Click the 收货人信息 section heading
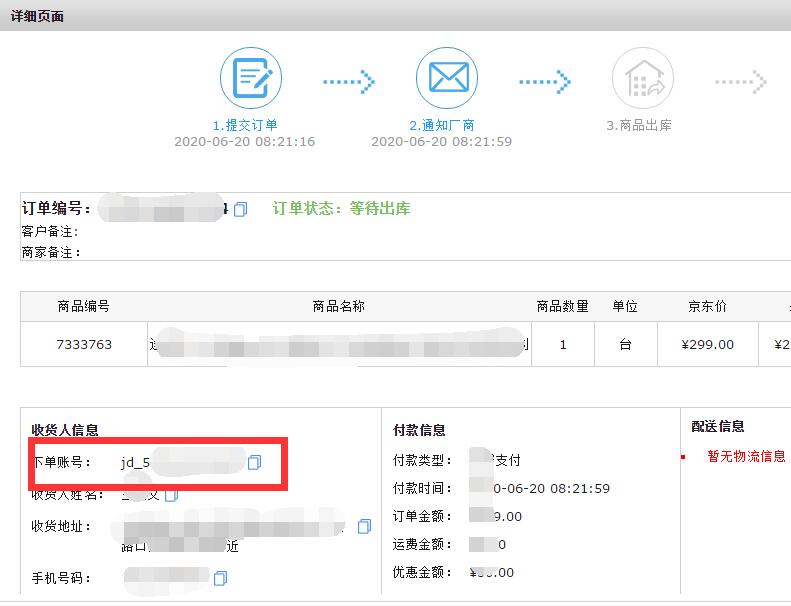This screenshot has width=791, height=606. pyautogui.click(x=65, y=430)
